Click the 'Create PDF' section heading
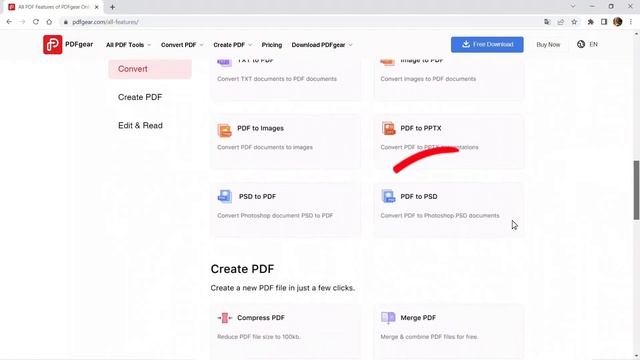The width and height of the screenshot is (640, 360). click(242, 269)
